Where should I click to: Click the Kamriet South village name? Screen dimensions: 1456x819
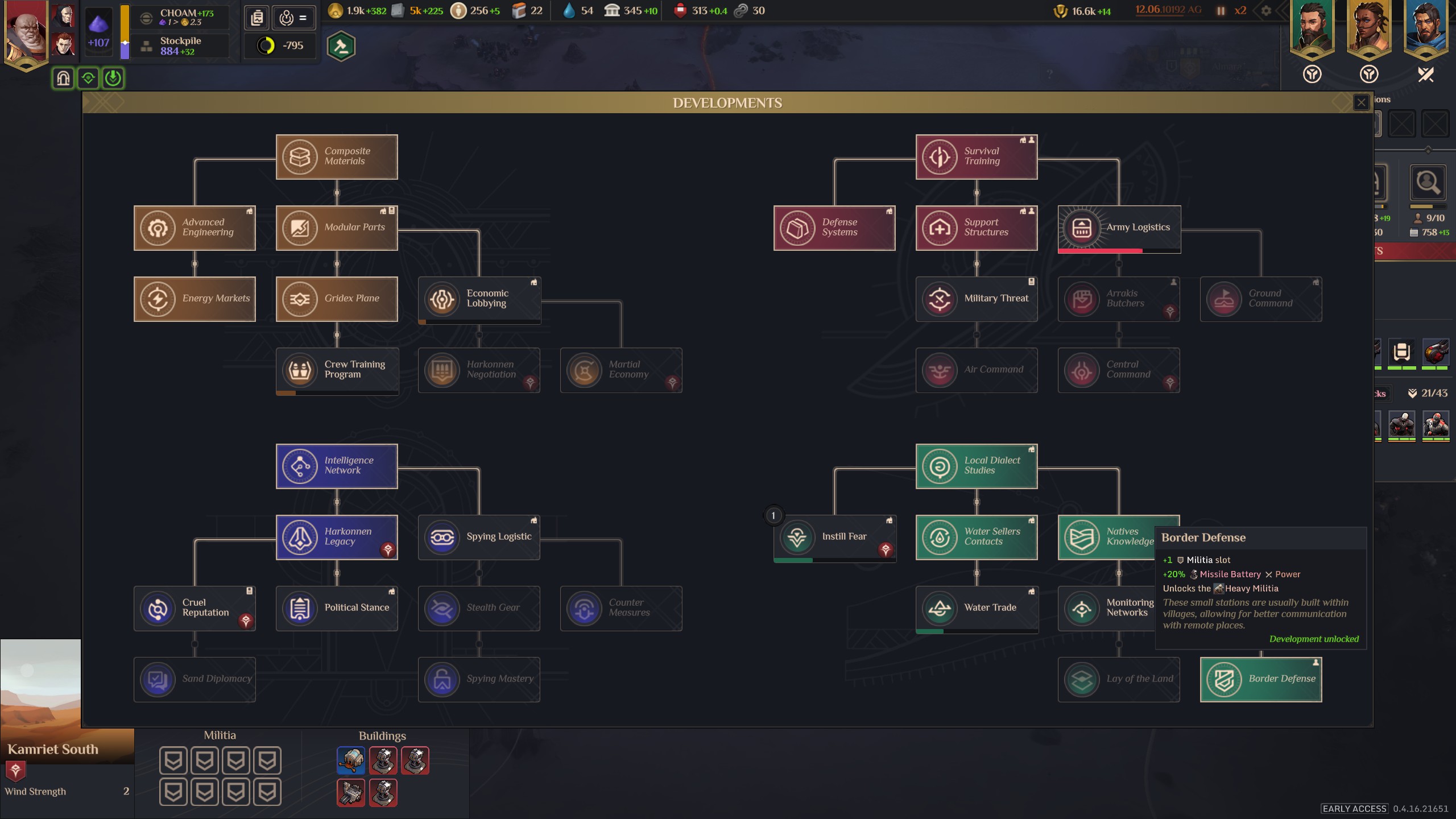click(53, 749)
